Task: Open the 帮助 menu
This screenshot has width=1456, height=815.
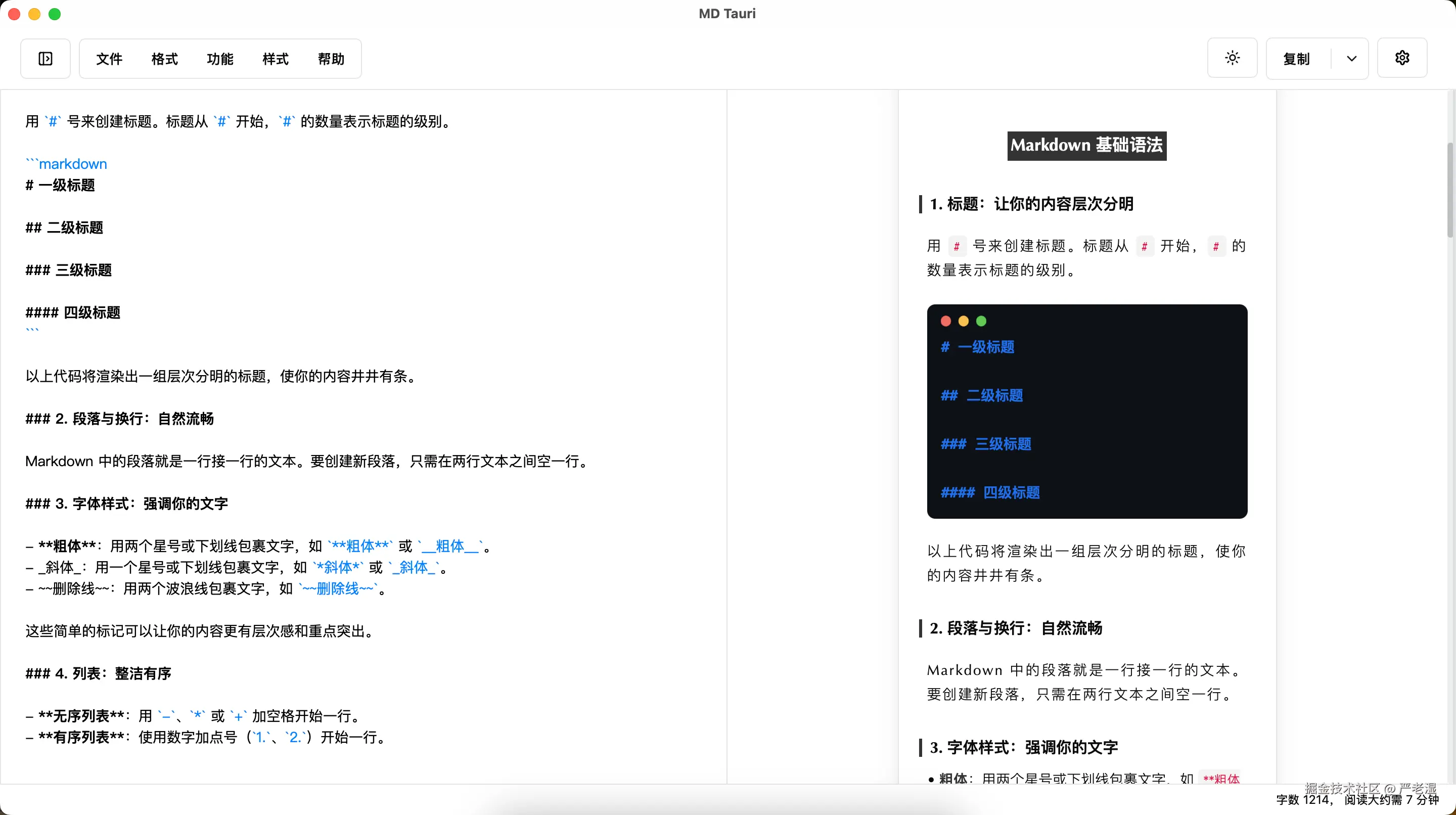Action: click(331, 59)
